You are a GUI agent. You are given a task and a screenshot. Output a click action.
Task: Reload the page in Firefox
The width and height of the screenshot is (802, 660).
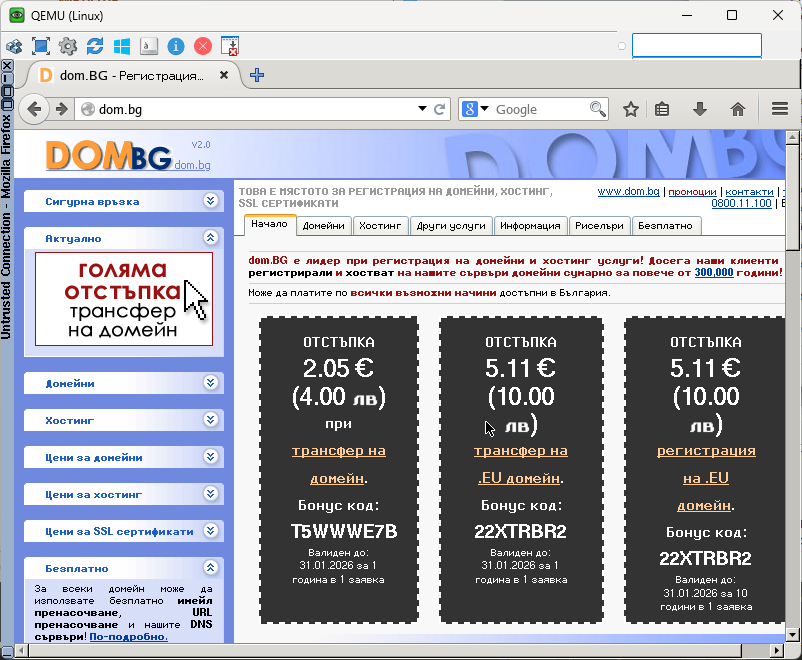click(439, 109)
